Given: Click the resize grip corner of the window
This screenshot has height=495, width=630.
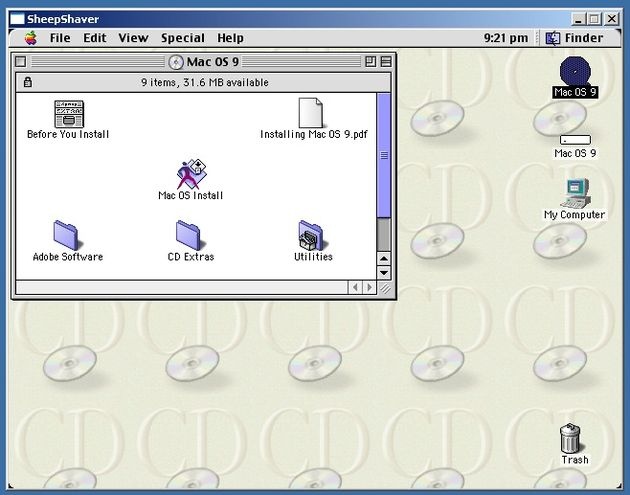Looking at the screenshot, I should (x=385, y=288).
